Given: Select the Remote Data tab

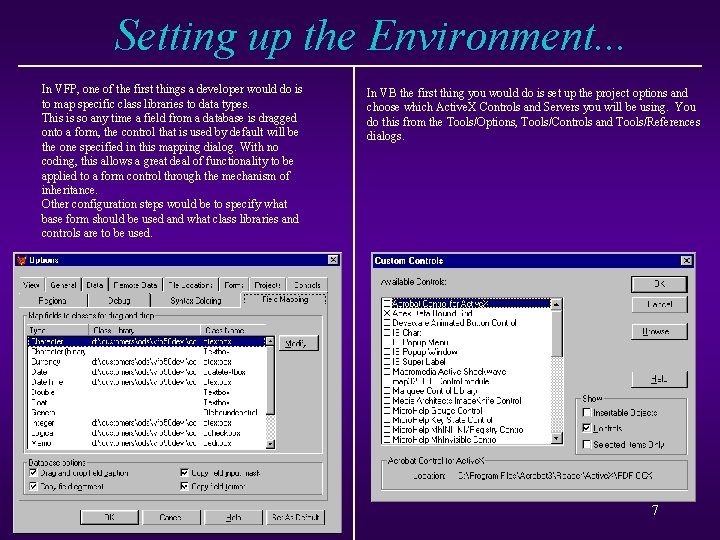Looking at the screenshot, I should [135, 285].
